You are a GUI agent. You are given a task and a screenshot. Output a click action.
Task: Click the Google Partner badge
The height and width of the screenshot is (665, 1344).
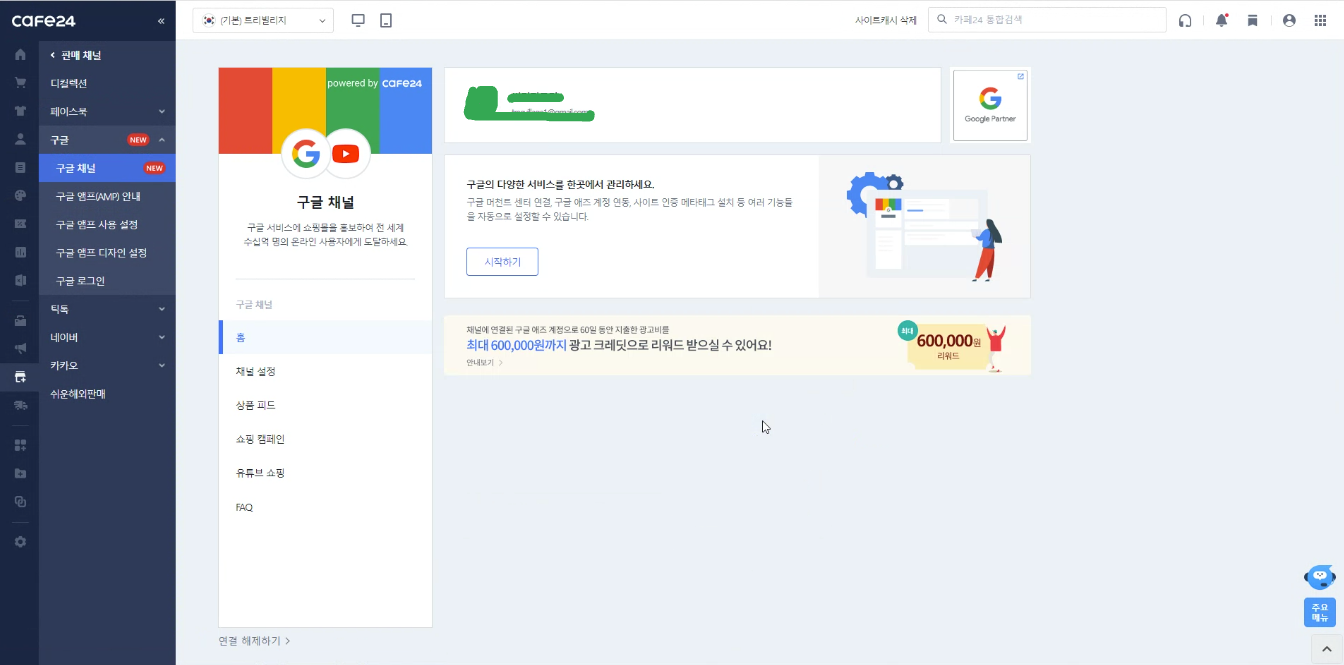tap(990, 105)
